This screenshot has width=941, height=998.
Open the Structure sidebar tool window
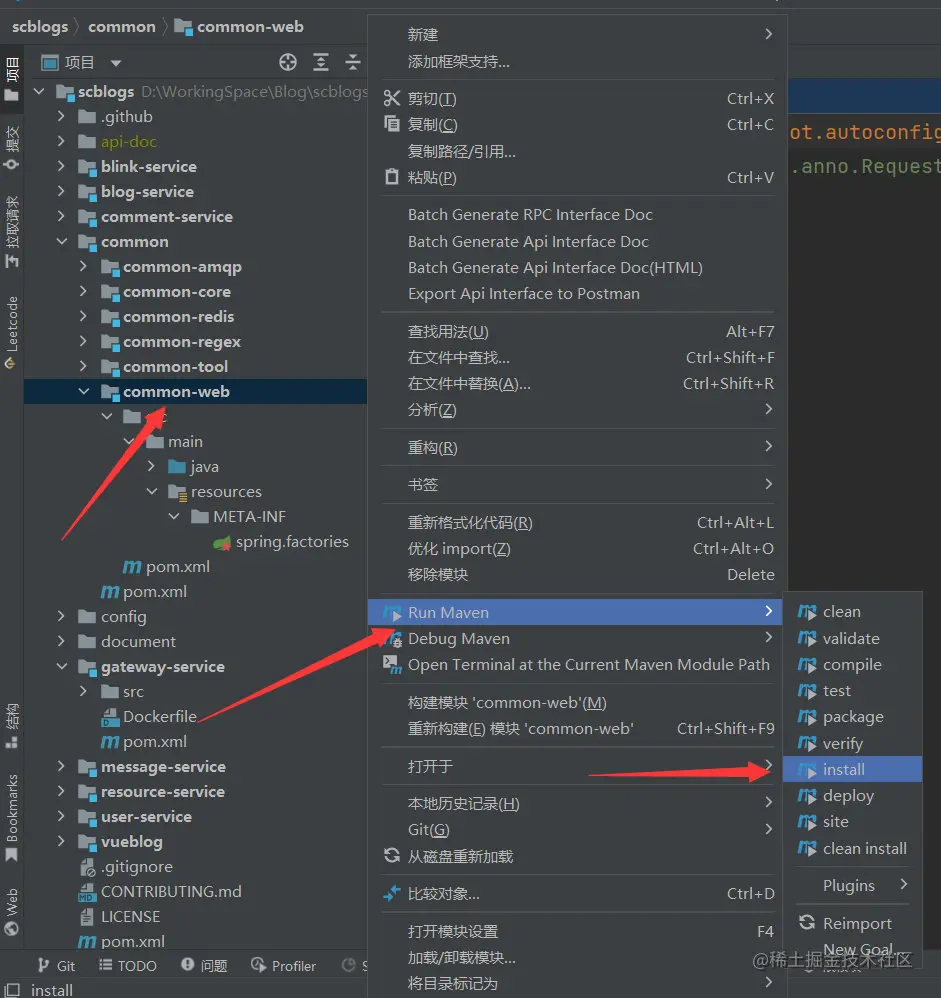[11, 726]
